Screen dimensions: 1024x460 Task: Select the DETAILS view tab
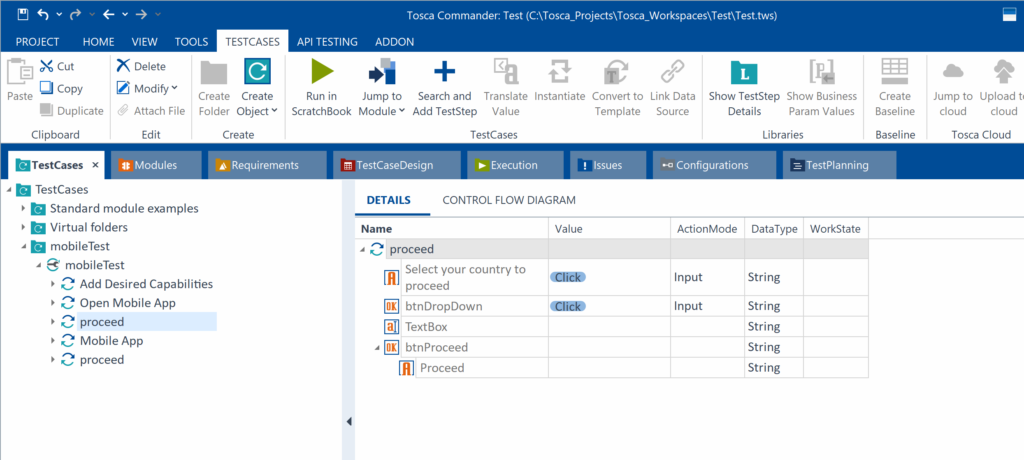[x=389, y=200]
